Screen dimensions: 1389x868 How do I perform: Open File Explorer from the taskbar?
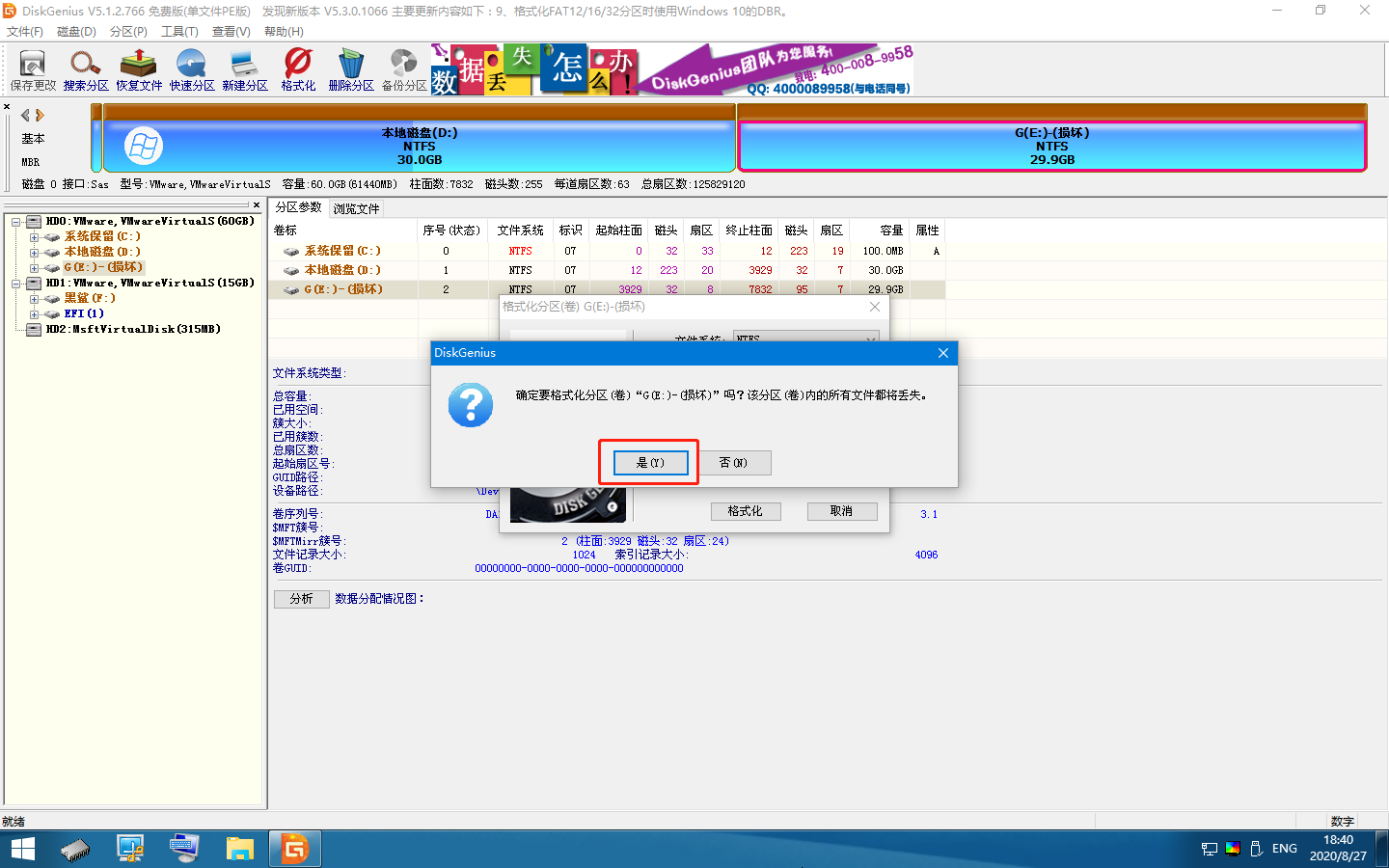(239, 849)
